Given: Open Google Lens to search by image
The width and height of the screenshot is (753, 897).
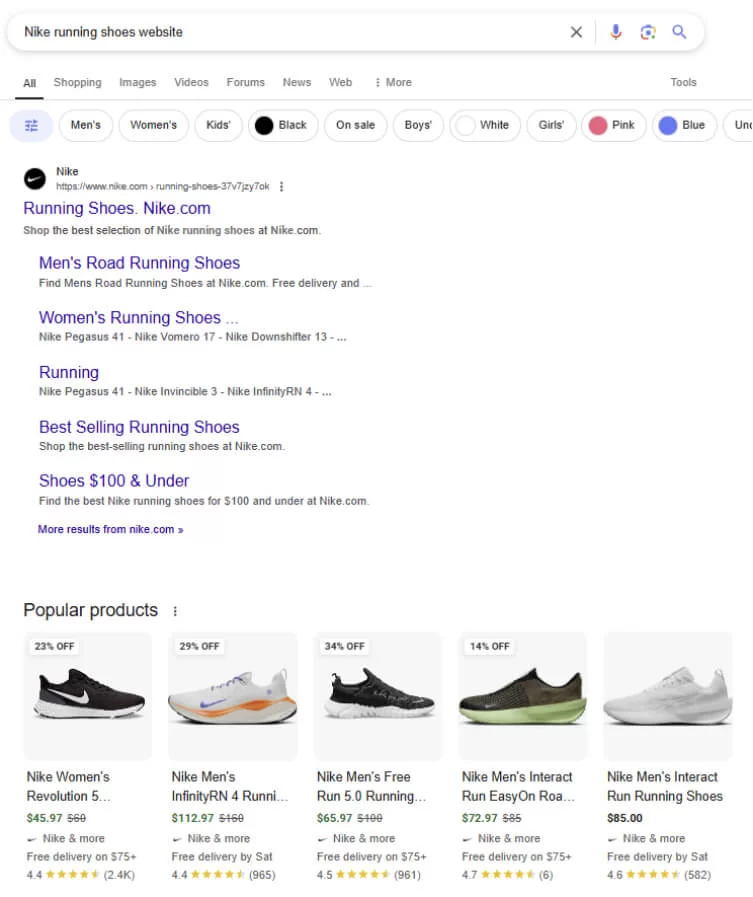Looking at the screenshot, I should 647,32.
